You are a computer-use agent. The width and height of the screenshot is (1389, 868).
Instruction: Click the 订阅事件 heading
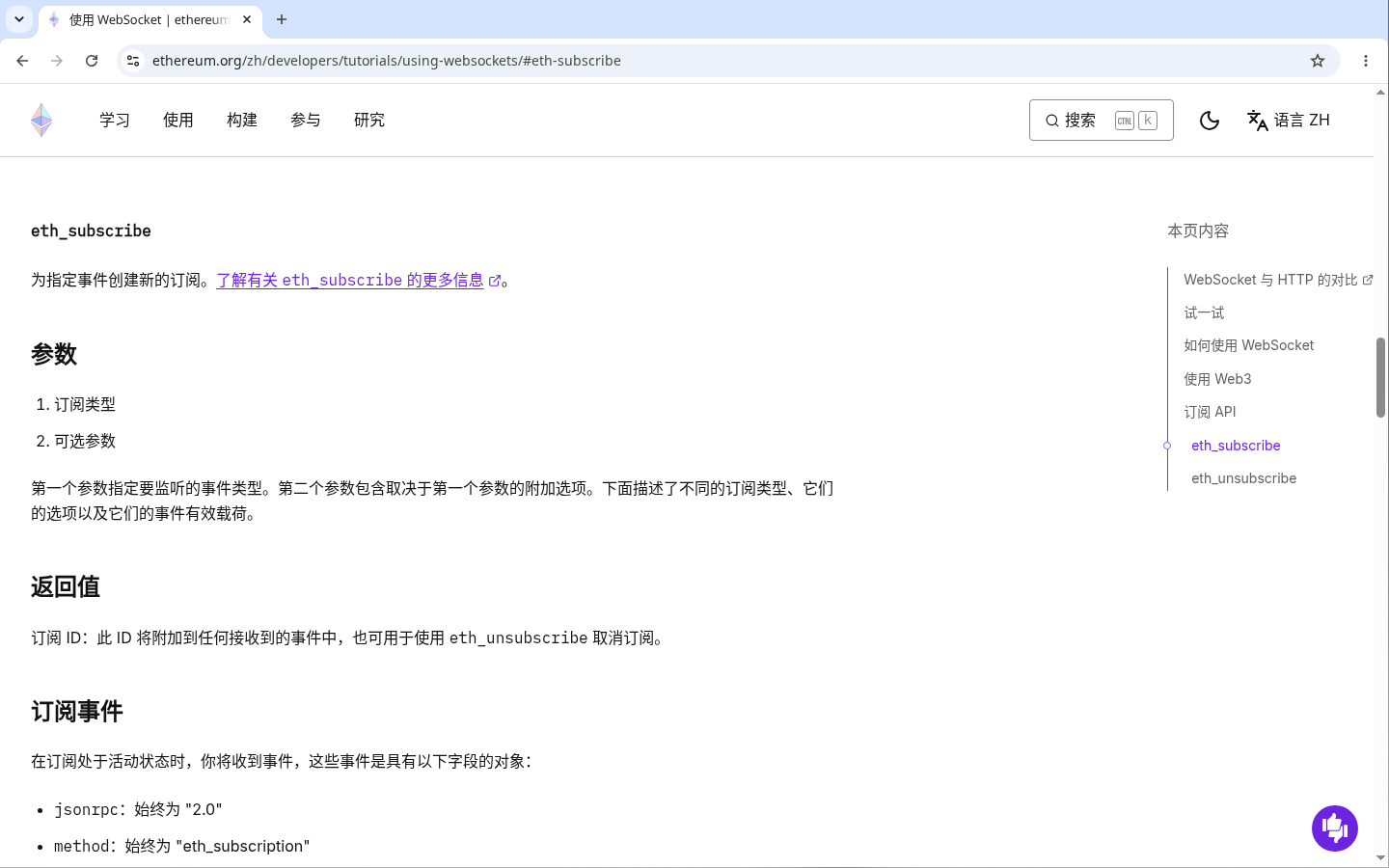pos(77,712)
